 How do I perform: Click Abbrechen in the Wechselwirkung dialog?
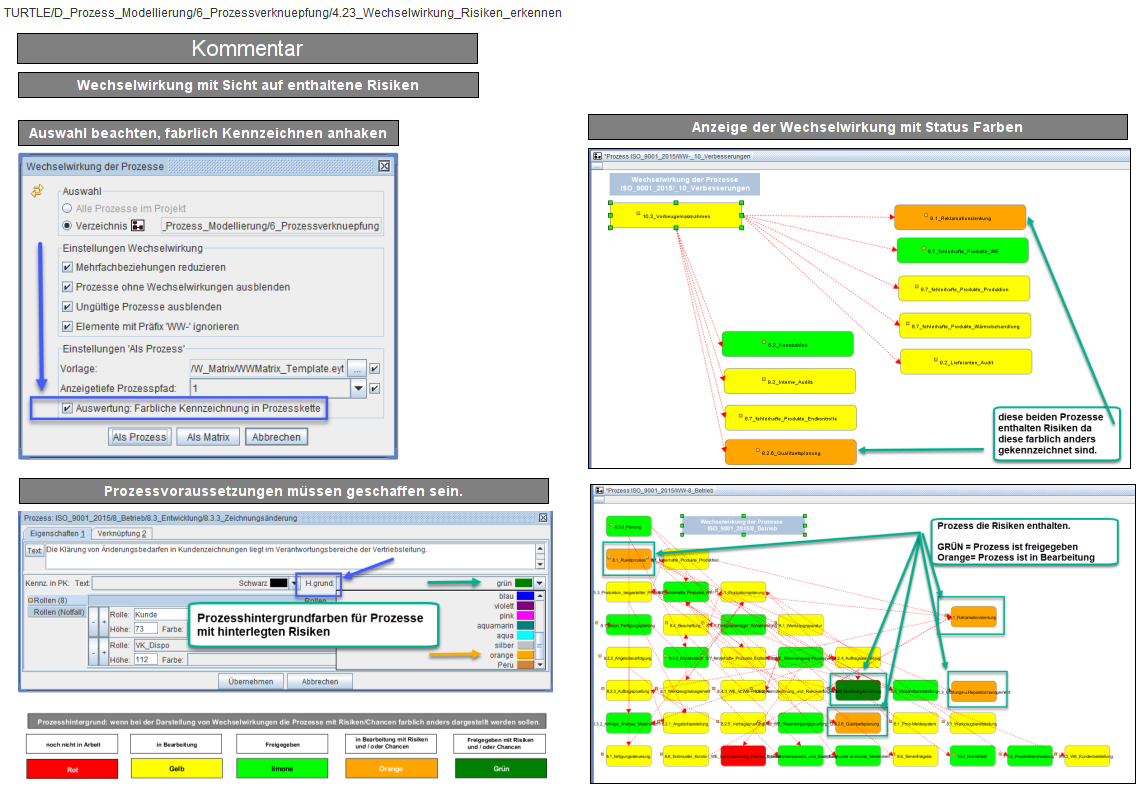tap(276, 437)
